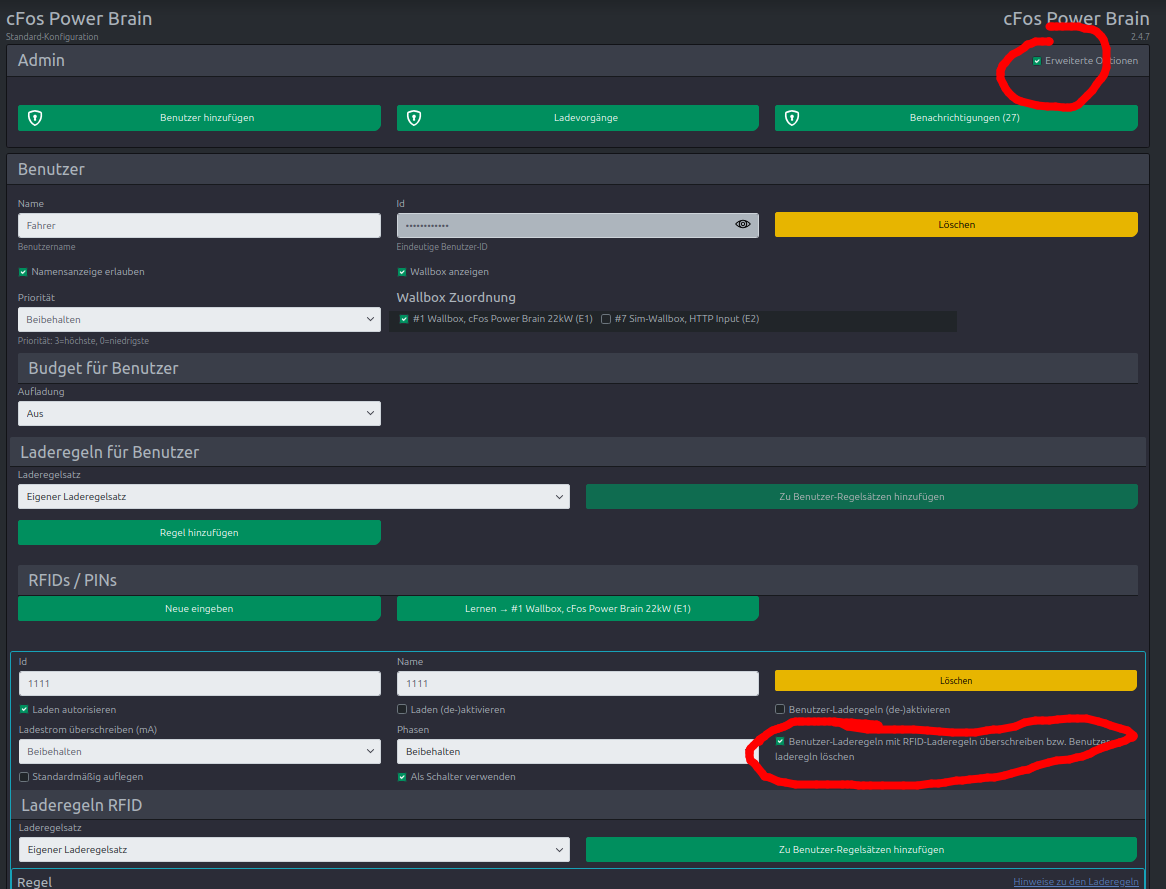Turn off Als Schalter verwenden
The image size is (1166, 889).
pyautogui.click(x=402, y=777)
